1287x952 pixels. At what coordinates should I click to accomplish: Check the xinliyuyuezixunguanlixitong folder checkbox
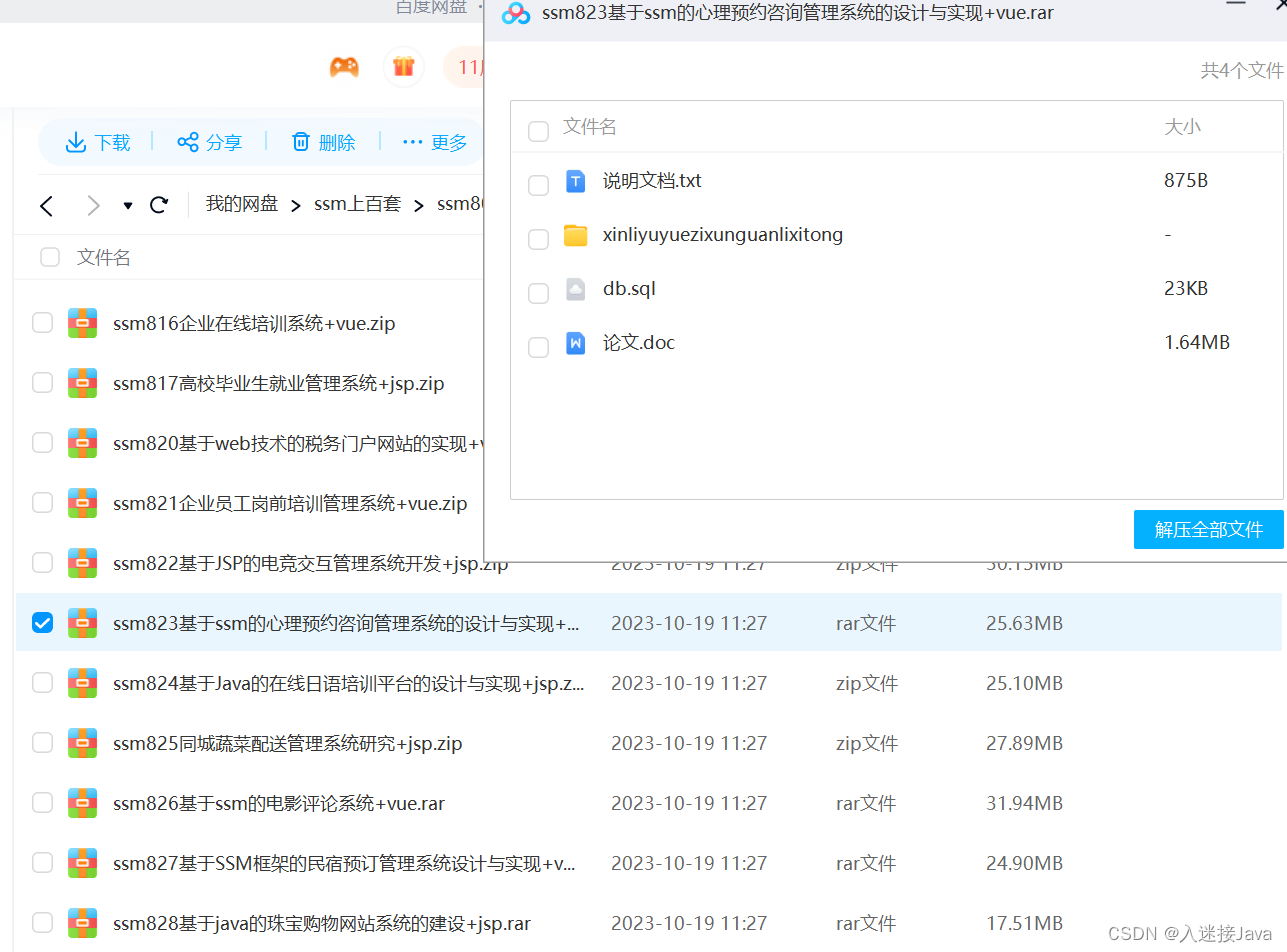point(538,239)
